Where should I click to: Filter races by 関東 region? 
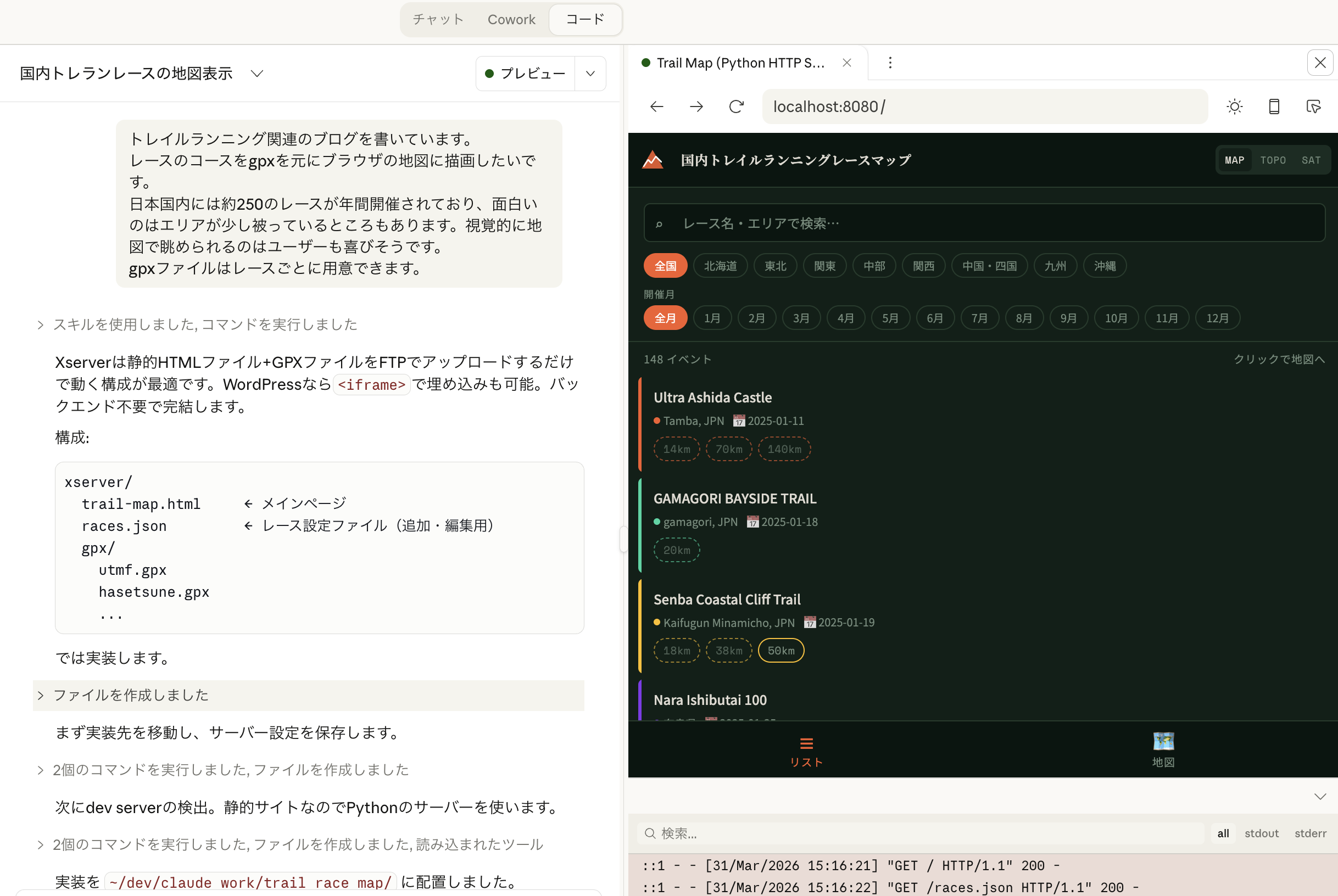point(824,266)
